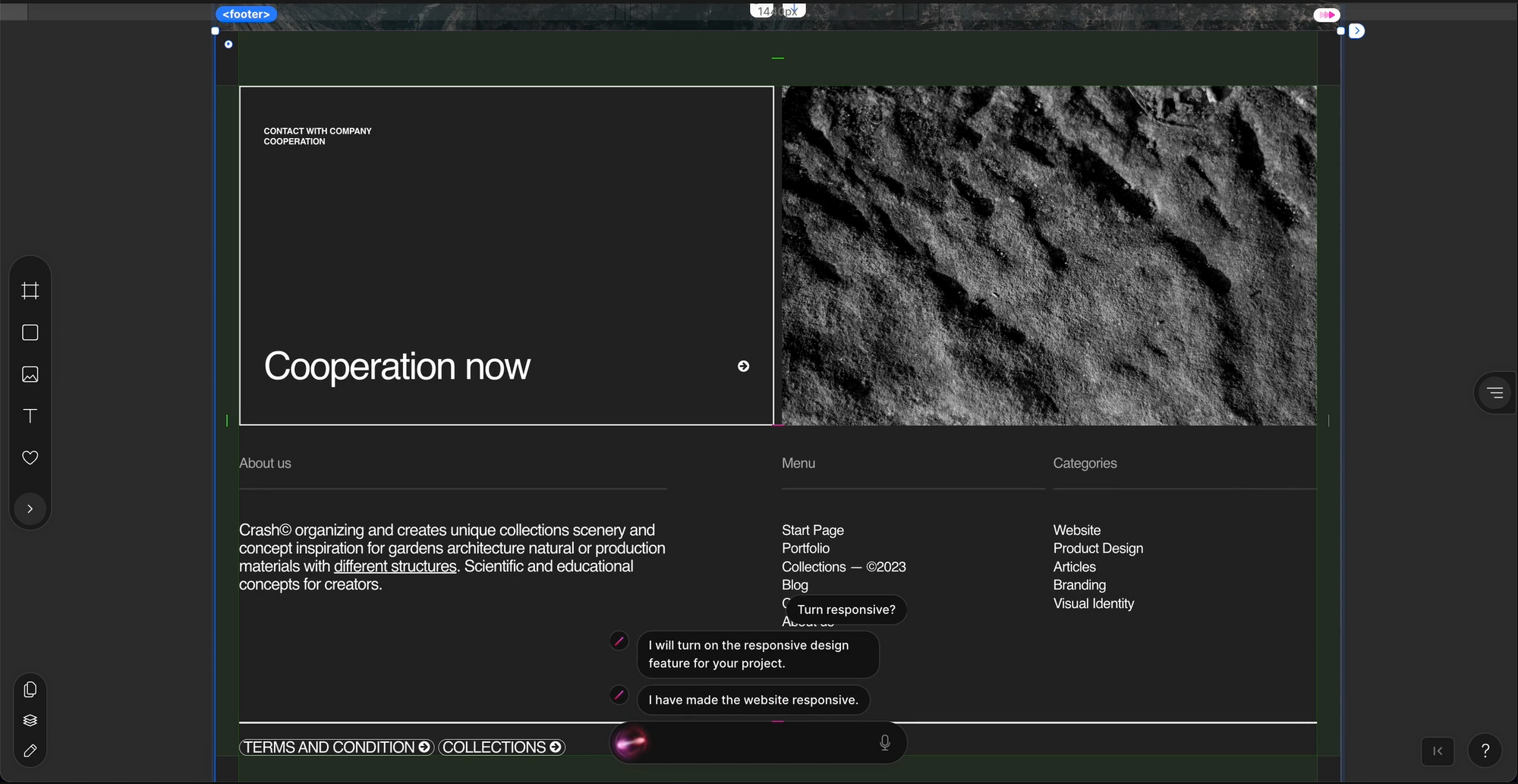Image resolution: width=1518 pixels, height=784 pixels.
Task: Select the Image tool
Action: (x=30, y=374)
